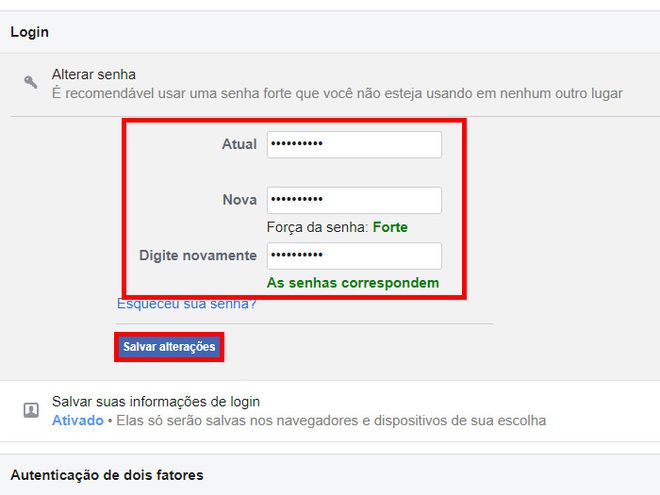Select the Autenticação de dois fatores header
This screenshot has height=495, width=660.
tap(107, 475)
